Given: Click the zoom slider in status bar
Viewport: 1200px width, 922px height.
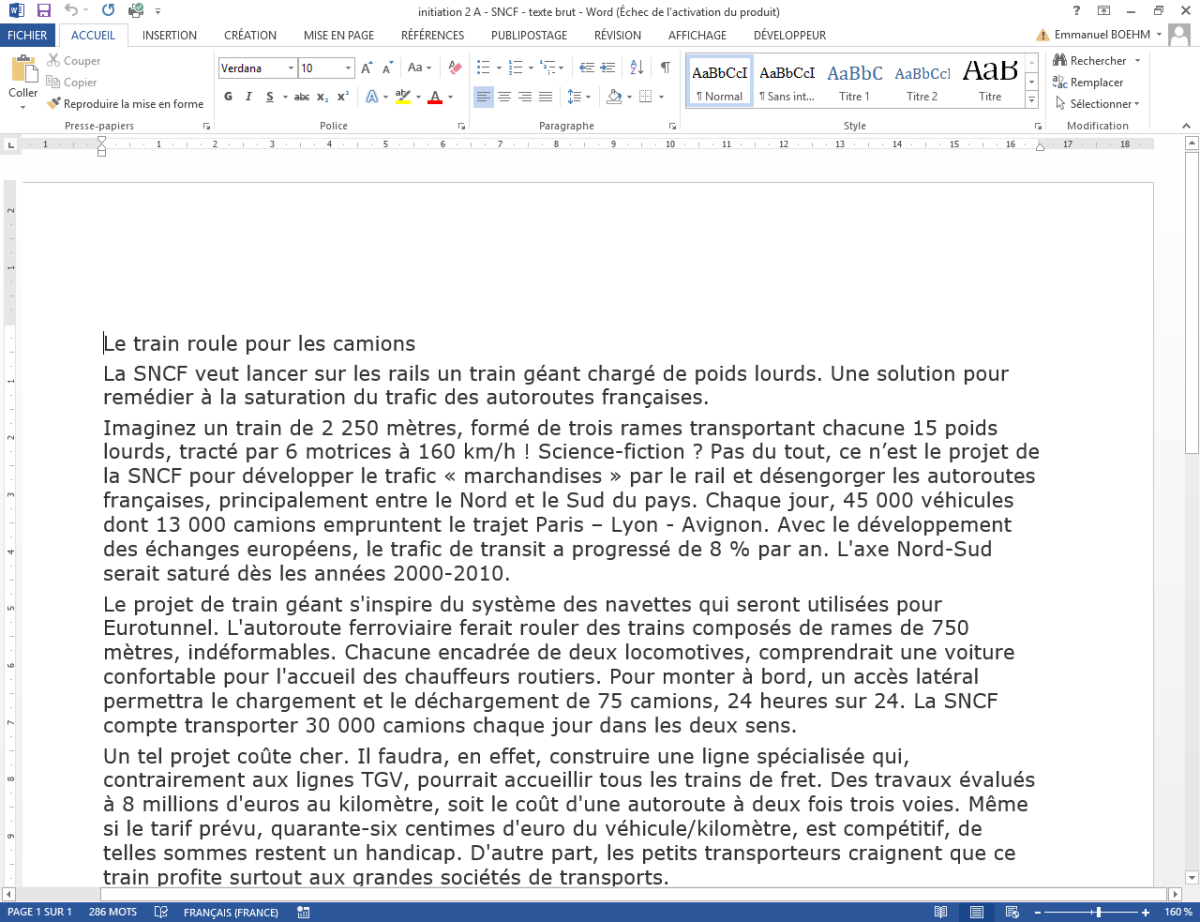Looking at the screenshot, I should 1094,912.
